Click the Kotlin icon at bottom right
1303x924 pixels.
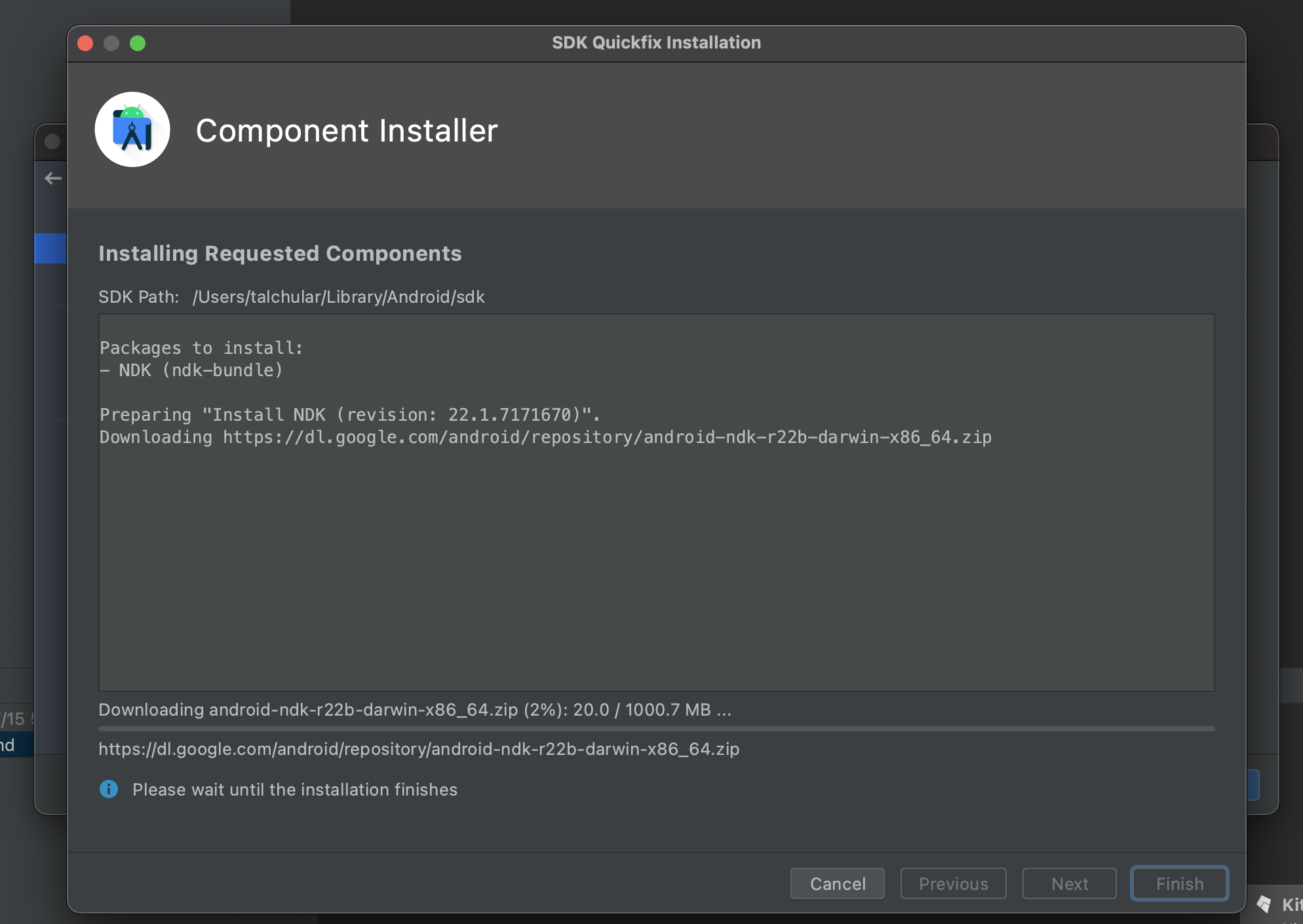coord(1264,904)
